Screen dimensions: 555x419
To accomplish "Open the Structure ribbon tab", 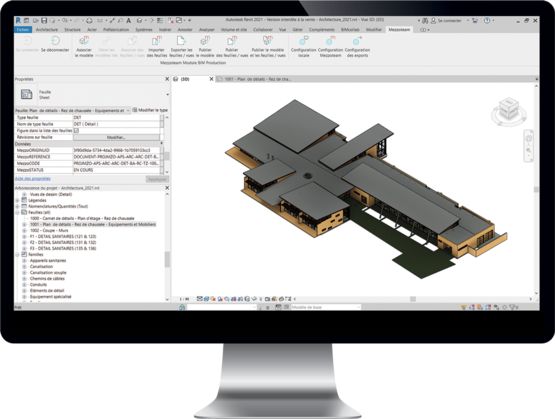I will (x=73, y=30).
